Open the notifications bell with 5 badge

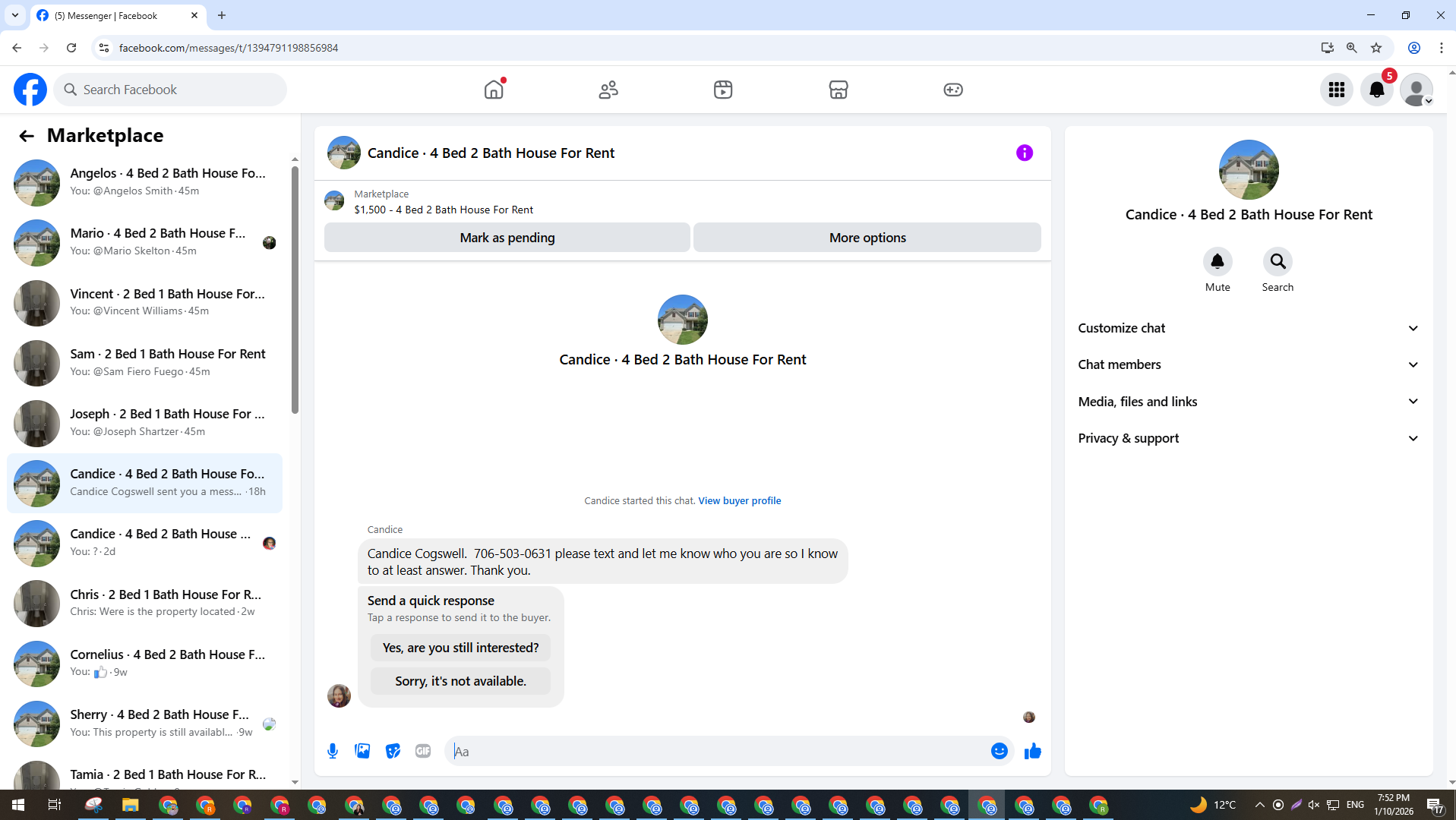tap(1377, 90)
